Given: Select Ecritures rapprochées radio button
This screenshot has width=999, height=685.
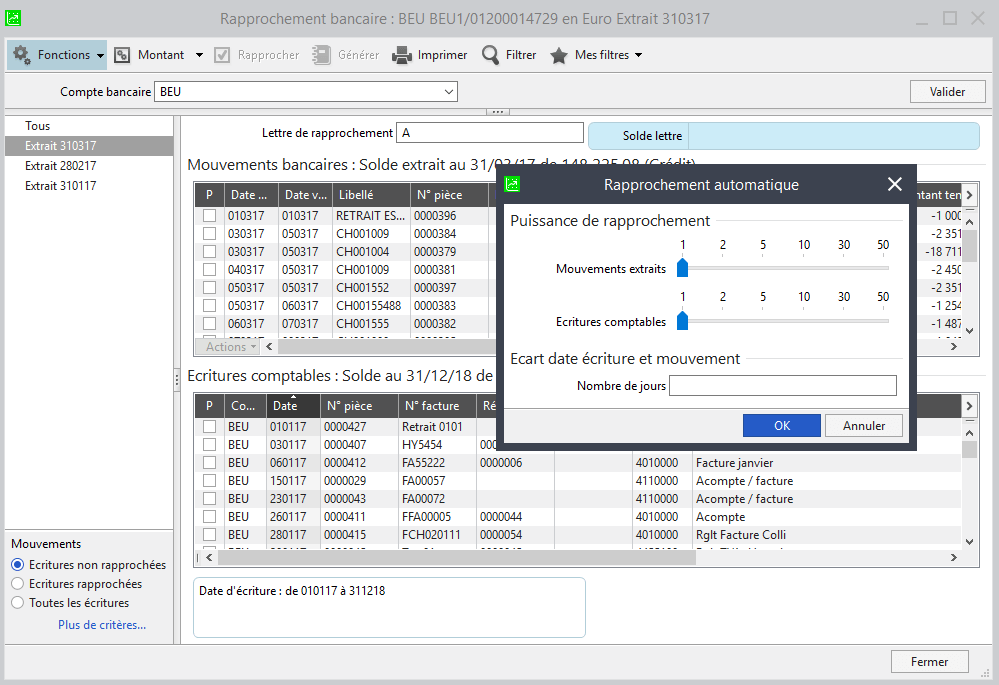Looking at the screenshot, I should tap(17, 584).
